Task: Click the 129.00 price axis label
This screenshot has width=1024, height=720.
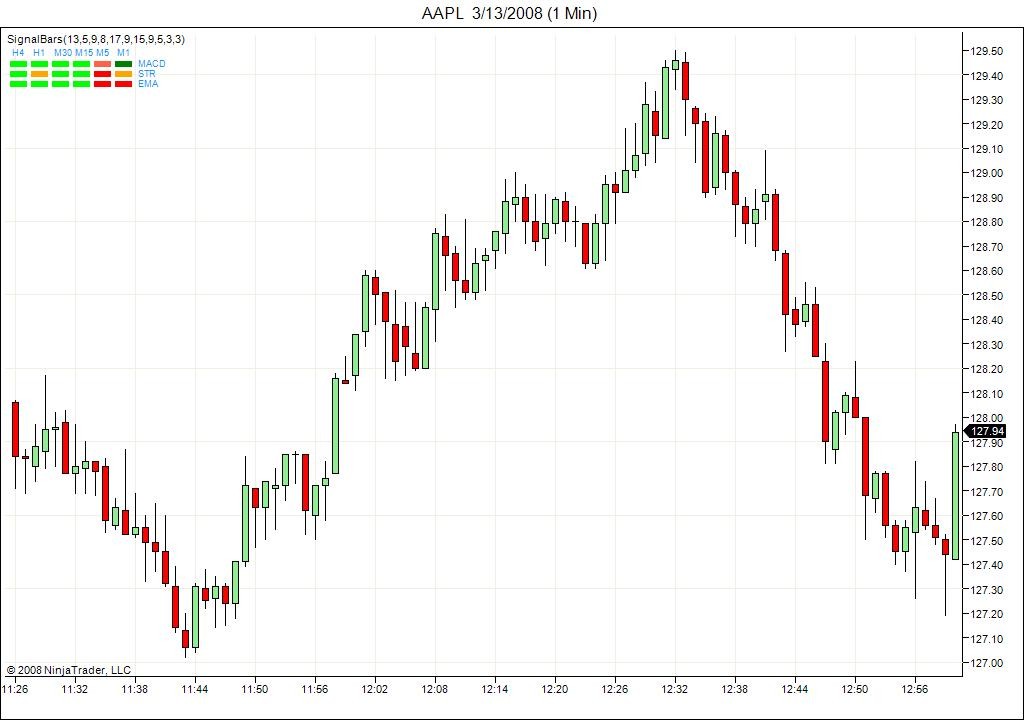Action: 987,173
